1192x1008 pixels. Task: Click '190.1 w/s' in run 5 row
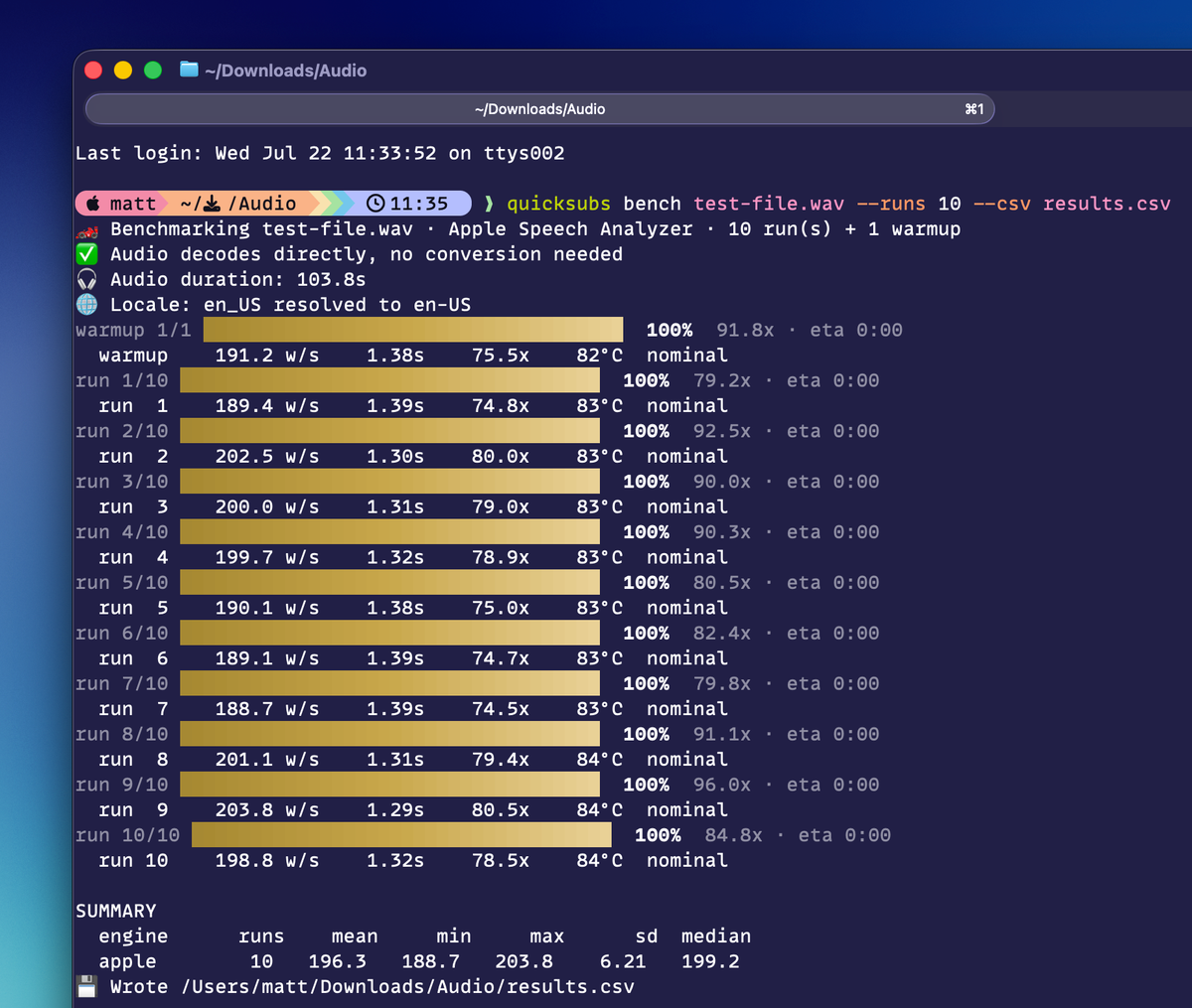[267, 608]
